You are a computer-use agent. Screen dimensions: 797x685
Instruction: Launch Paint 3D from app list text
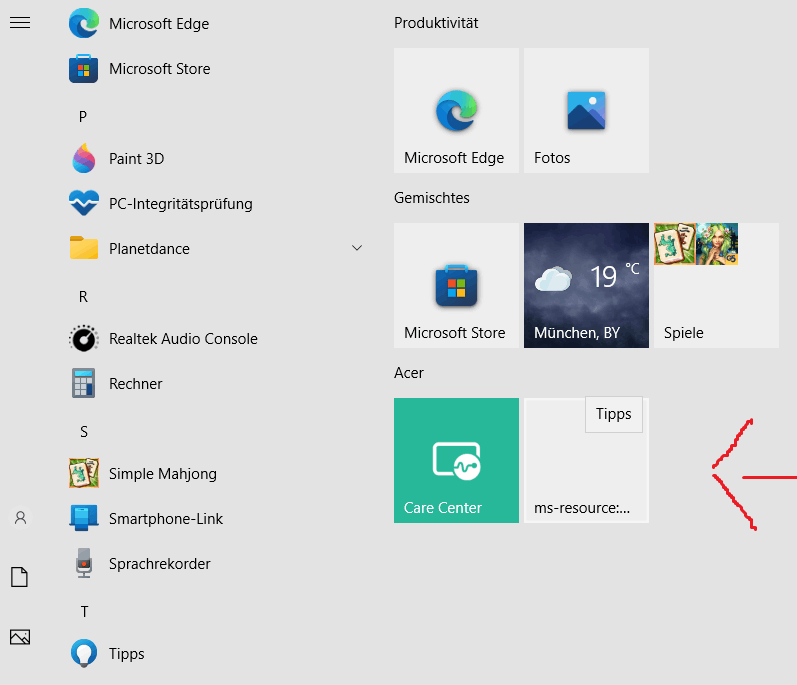(x=136, y=159)
